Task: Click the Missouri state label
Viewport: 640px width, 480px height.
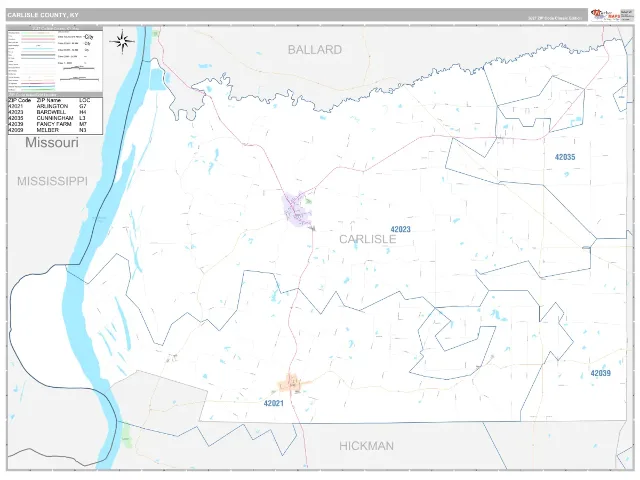Action: [x=52, y=142]
